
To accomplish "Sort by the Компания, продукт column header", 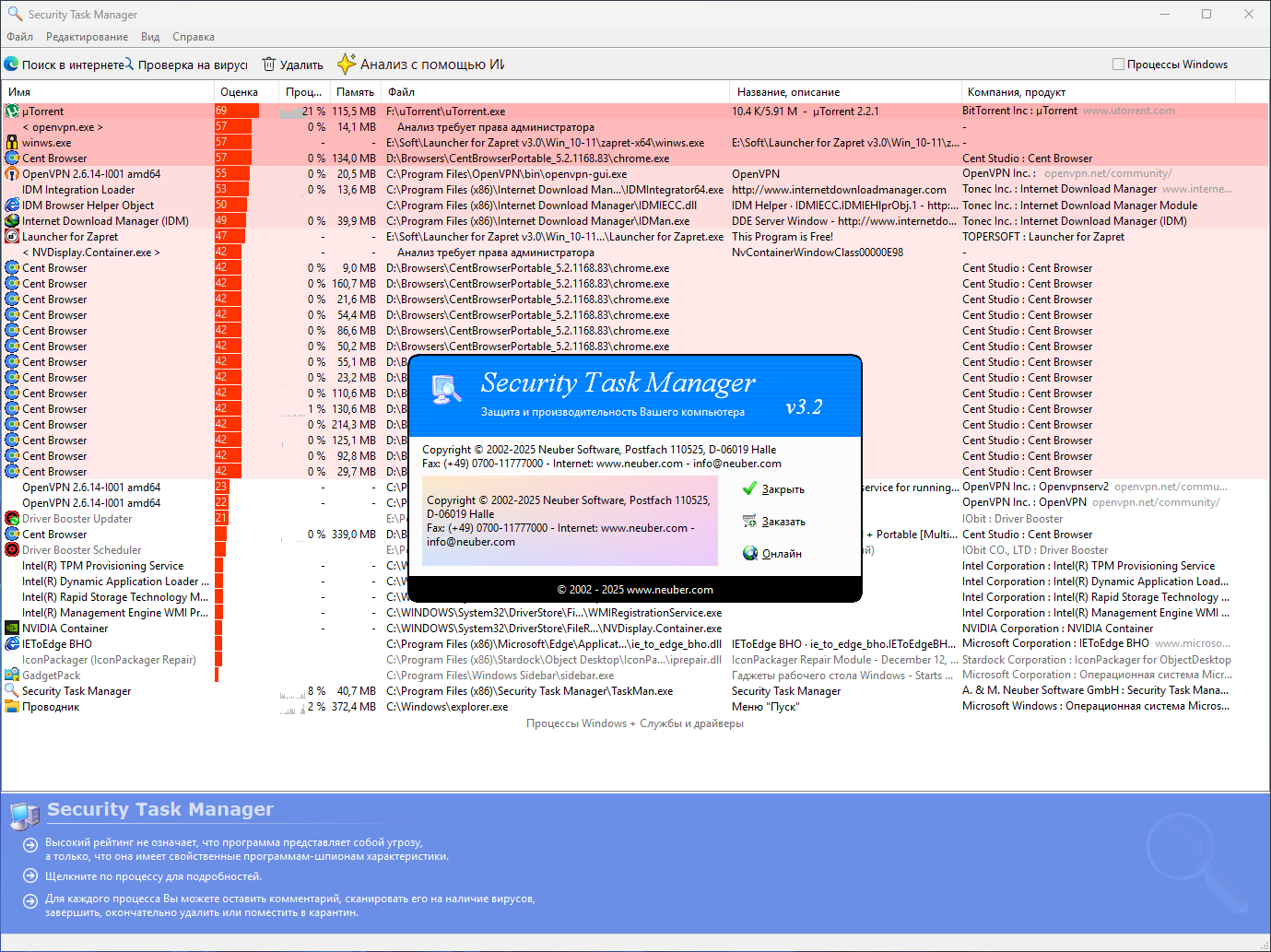I will (1098, 92).
